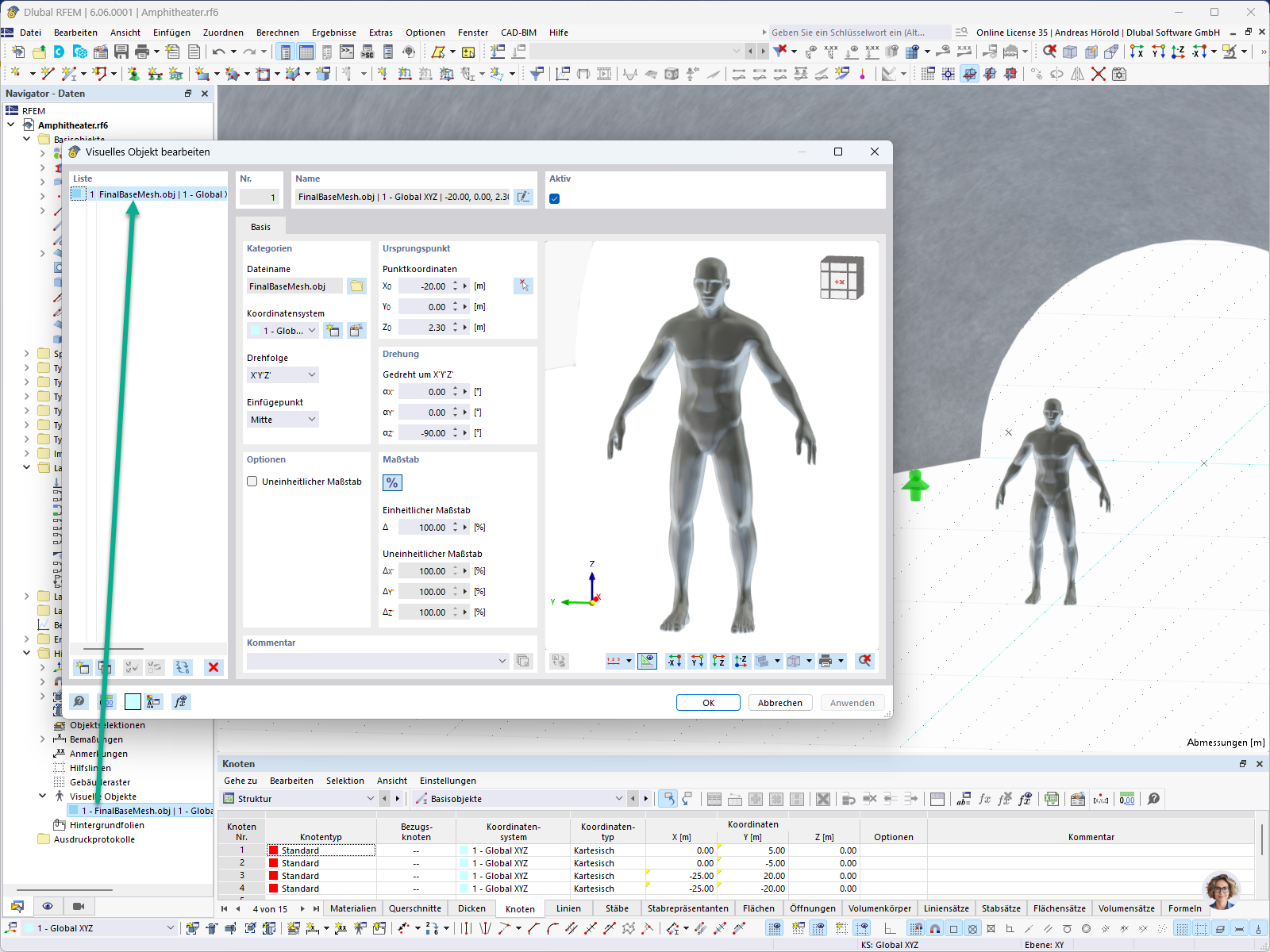The height and width of the screenshot is (952, 1270).
Task: Click the keyword search field
Action: tap(860, 33)
